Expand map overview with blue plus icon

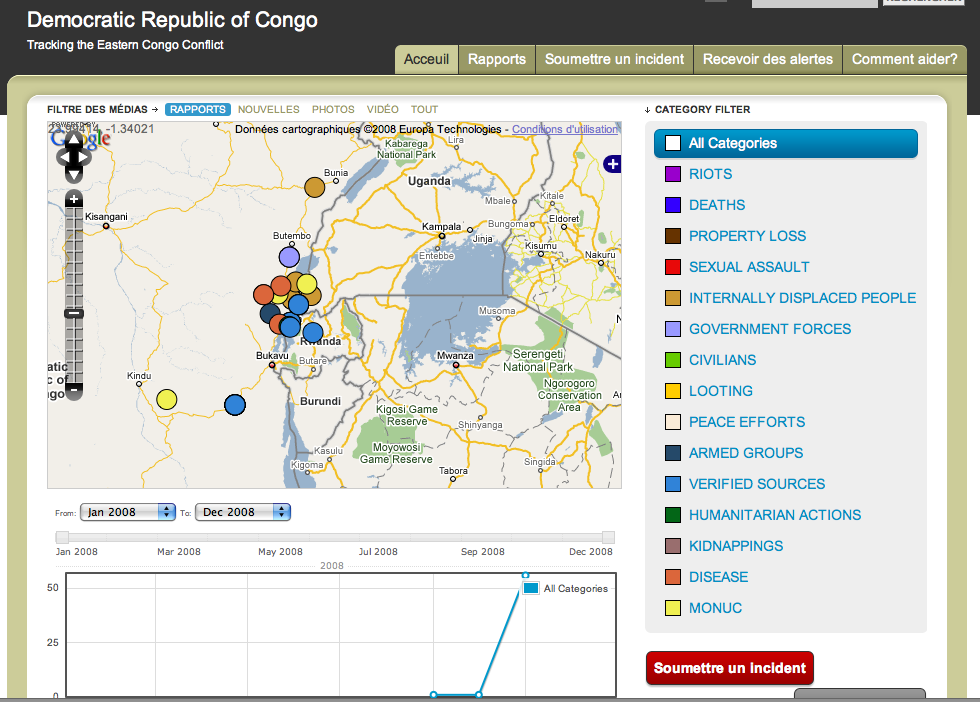[x=612, y=164]
